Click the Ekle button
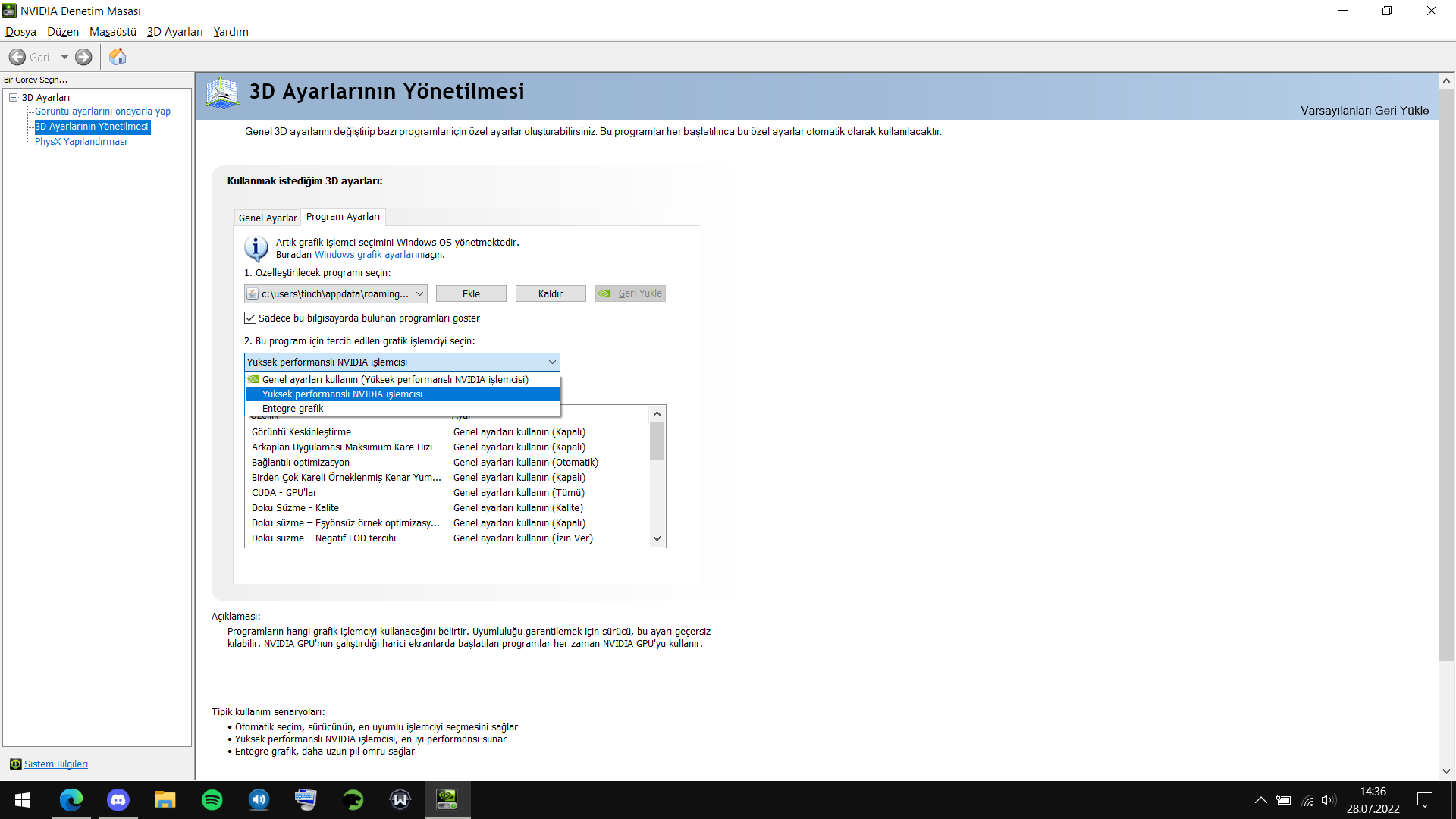The image size is (1456, 819). [x=471, y=293]
